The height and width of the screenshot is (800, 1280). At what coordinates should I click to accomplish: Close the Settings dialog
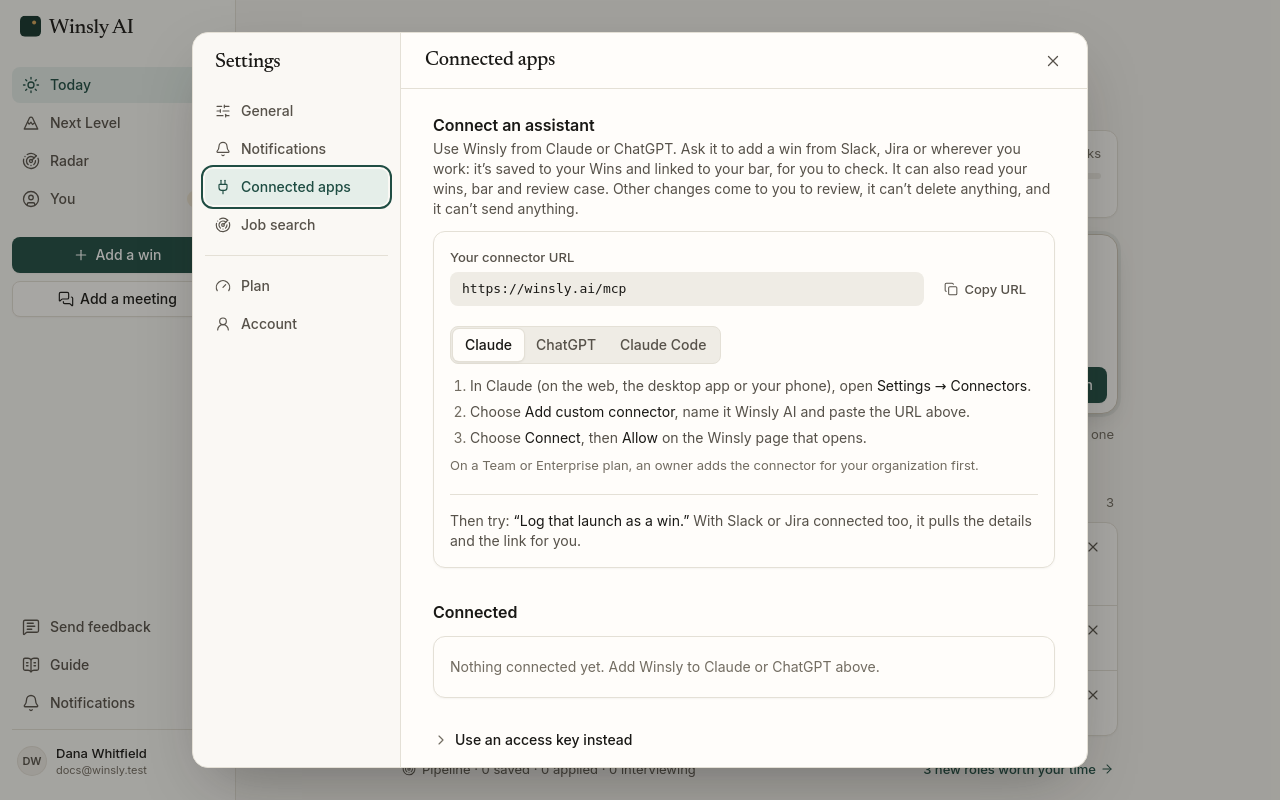click(x=1053, y=61)
